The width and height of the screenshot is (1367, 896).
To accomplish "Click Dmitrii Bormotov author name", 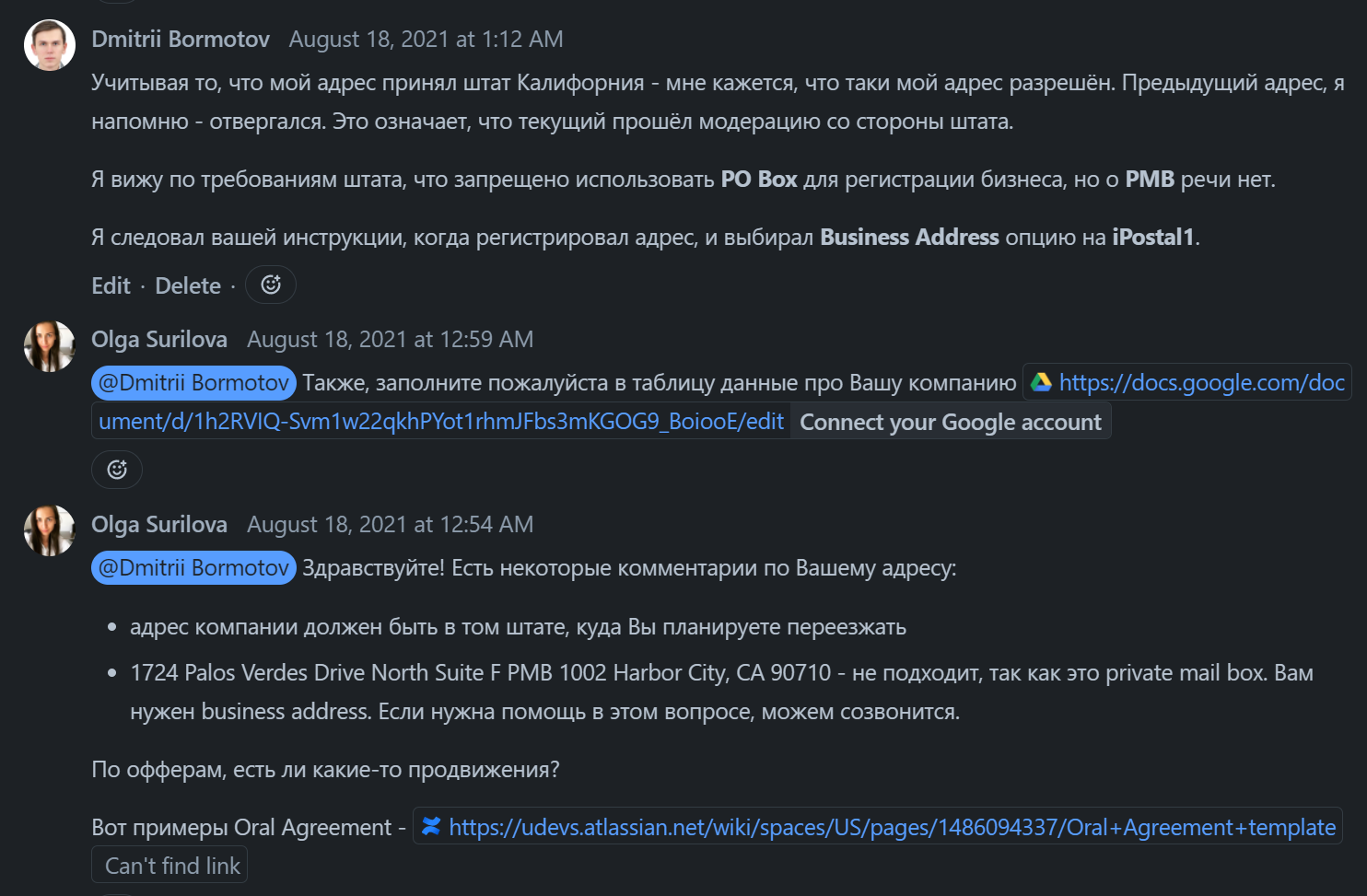I will tap(181, 39).
